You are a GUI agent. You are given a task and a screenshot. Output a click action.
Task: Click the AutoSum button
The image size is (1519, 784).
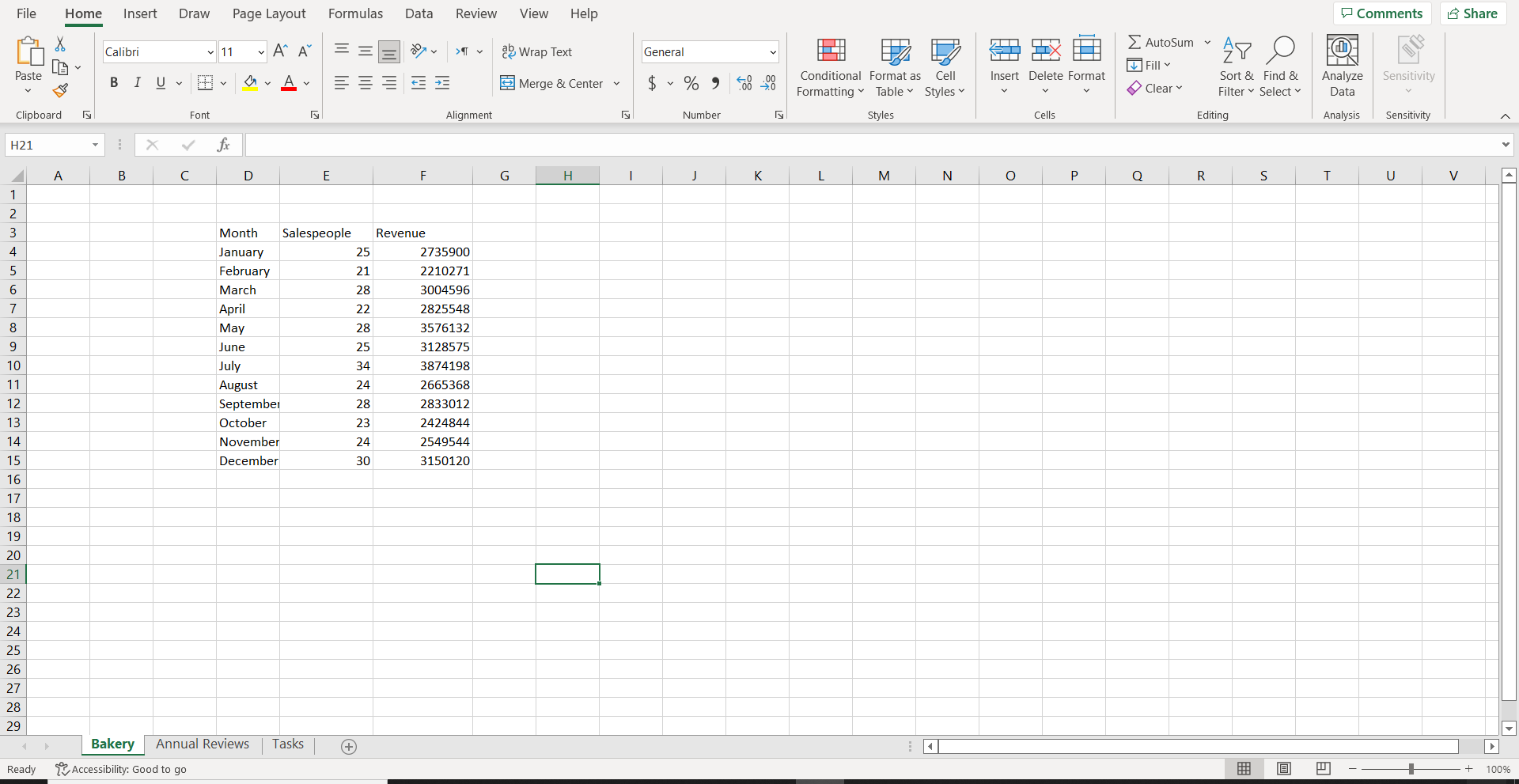pos(1161,43)
